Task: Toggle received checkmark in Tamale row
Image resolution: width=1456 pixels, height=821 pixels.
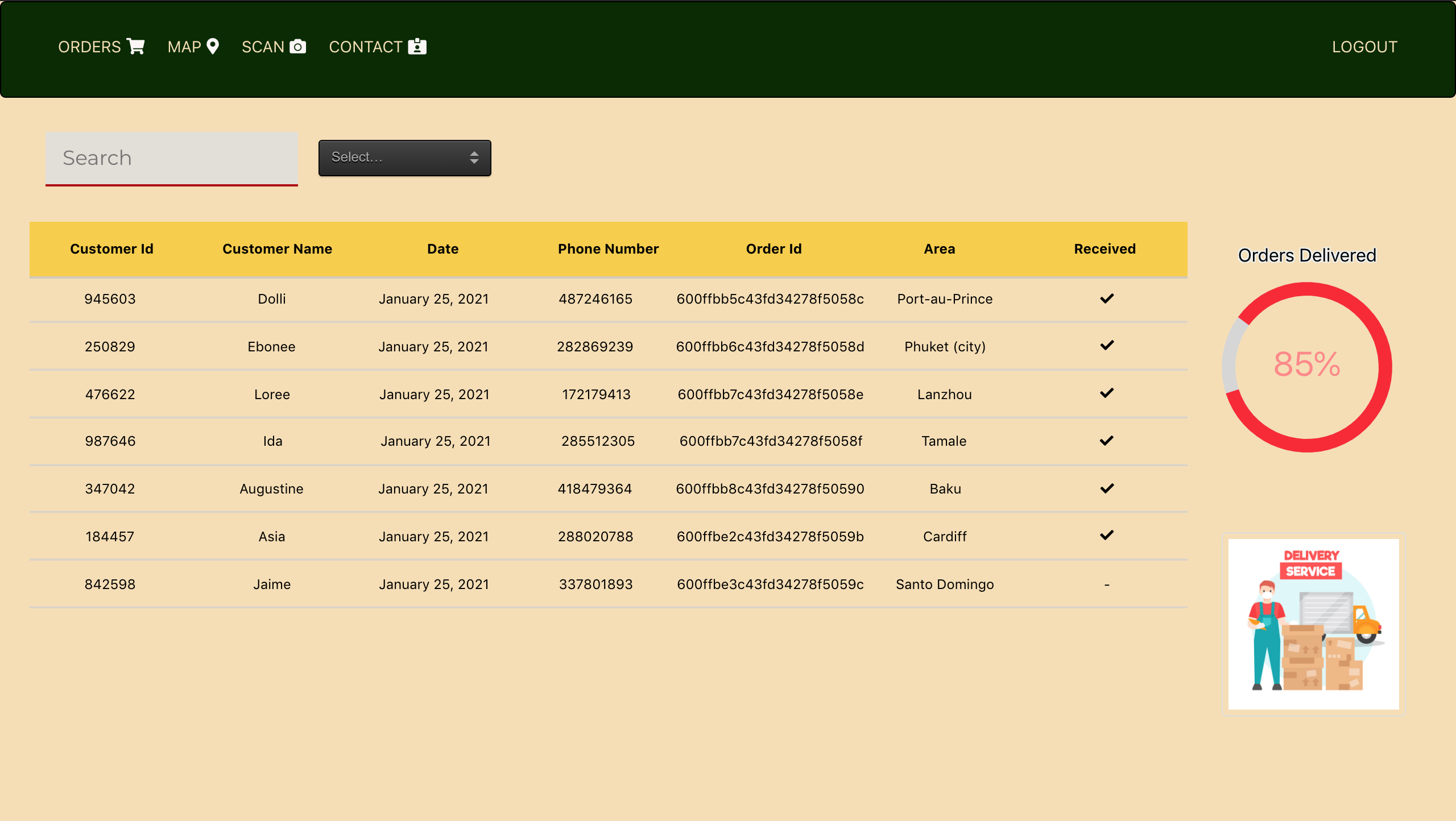Action: pos(1106,441)
